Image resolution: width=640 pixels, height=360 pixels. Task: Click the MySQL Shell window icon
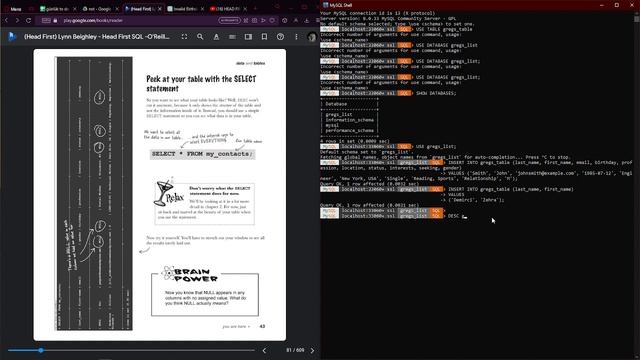[325, 5]
